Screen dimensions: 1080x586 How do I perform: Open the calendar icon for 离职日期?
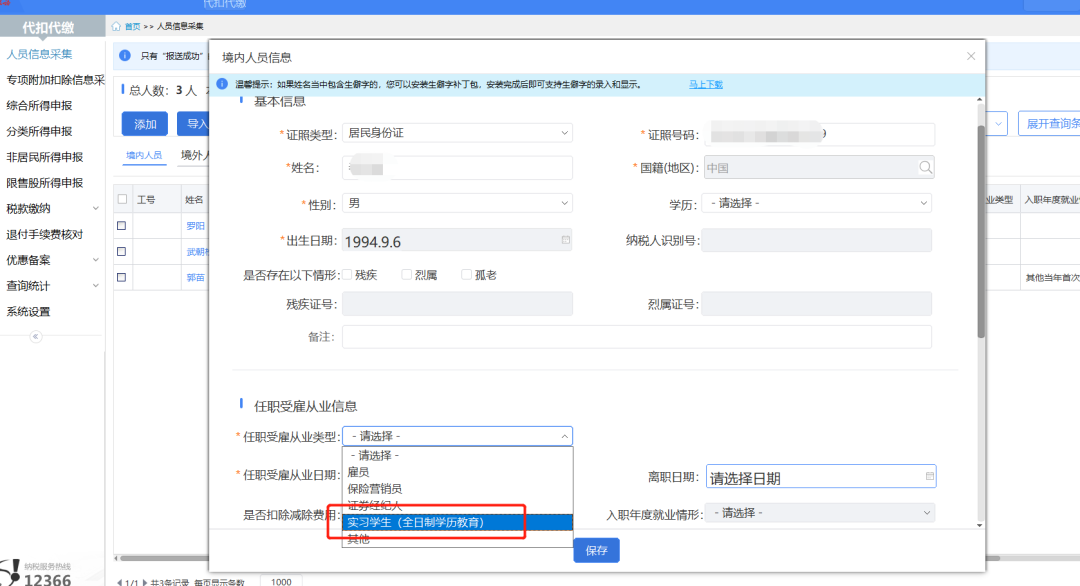pyautogui.click(x=929, y=477)
